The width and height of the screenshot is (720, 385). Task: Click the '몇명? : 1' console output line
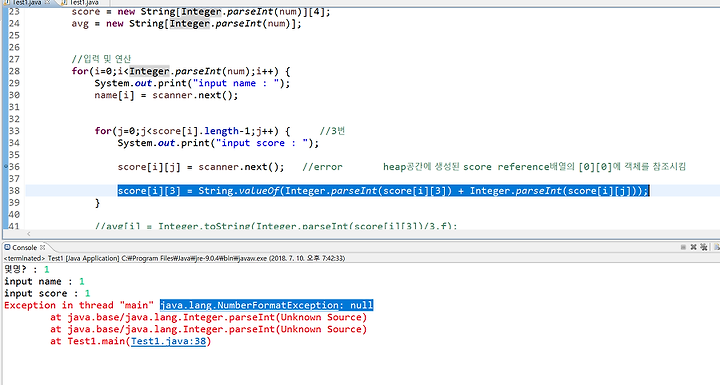(x=26, y=270)
